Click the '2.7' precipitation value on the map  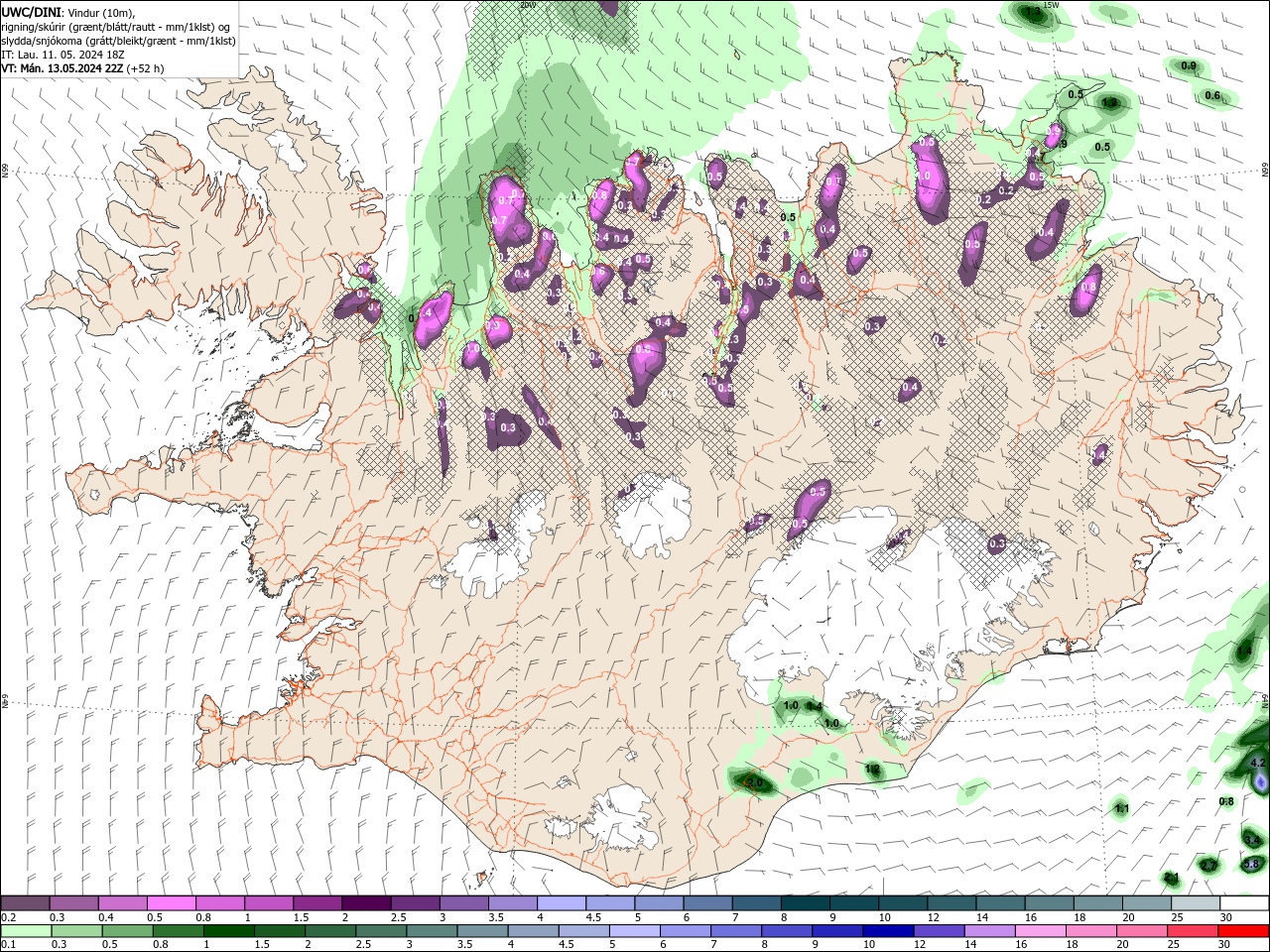[1208, 866]
